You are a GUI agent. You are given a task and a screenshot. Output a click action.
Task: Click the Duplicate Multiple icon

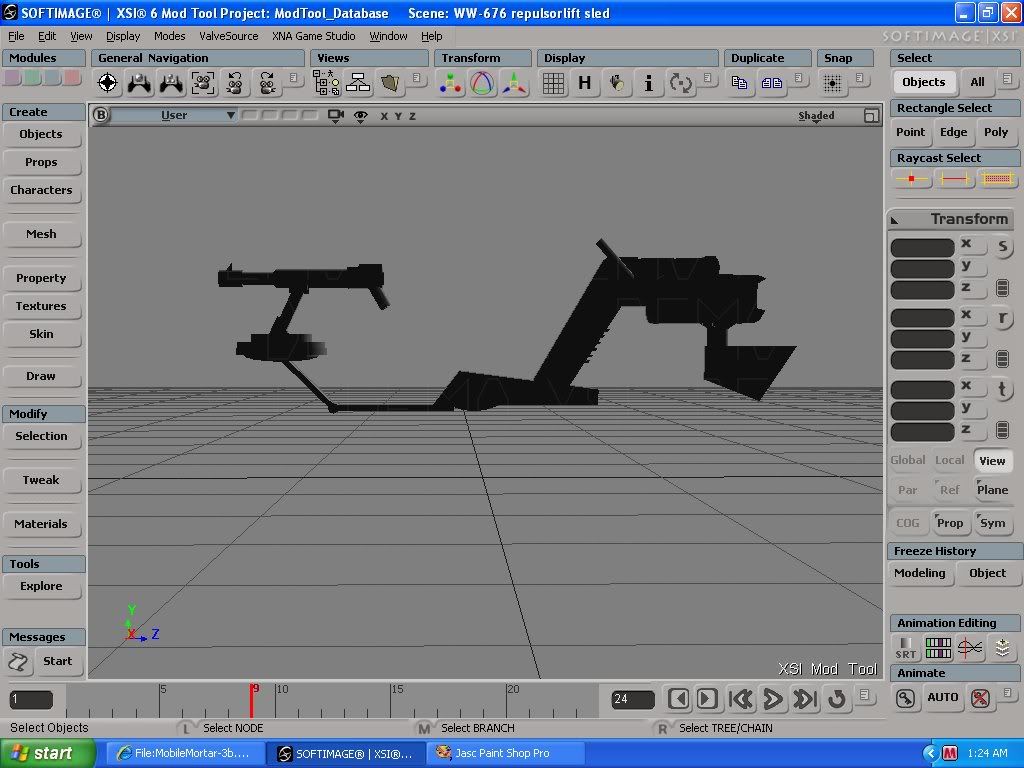tap(771, 83)
